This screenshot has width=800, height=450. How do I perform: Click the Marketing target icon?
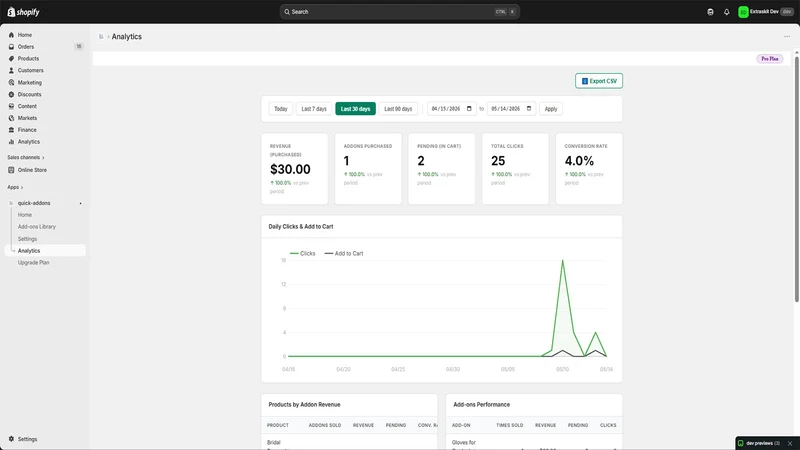click(x=11, y=82)
